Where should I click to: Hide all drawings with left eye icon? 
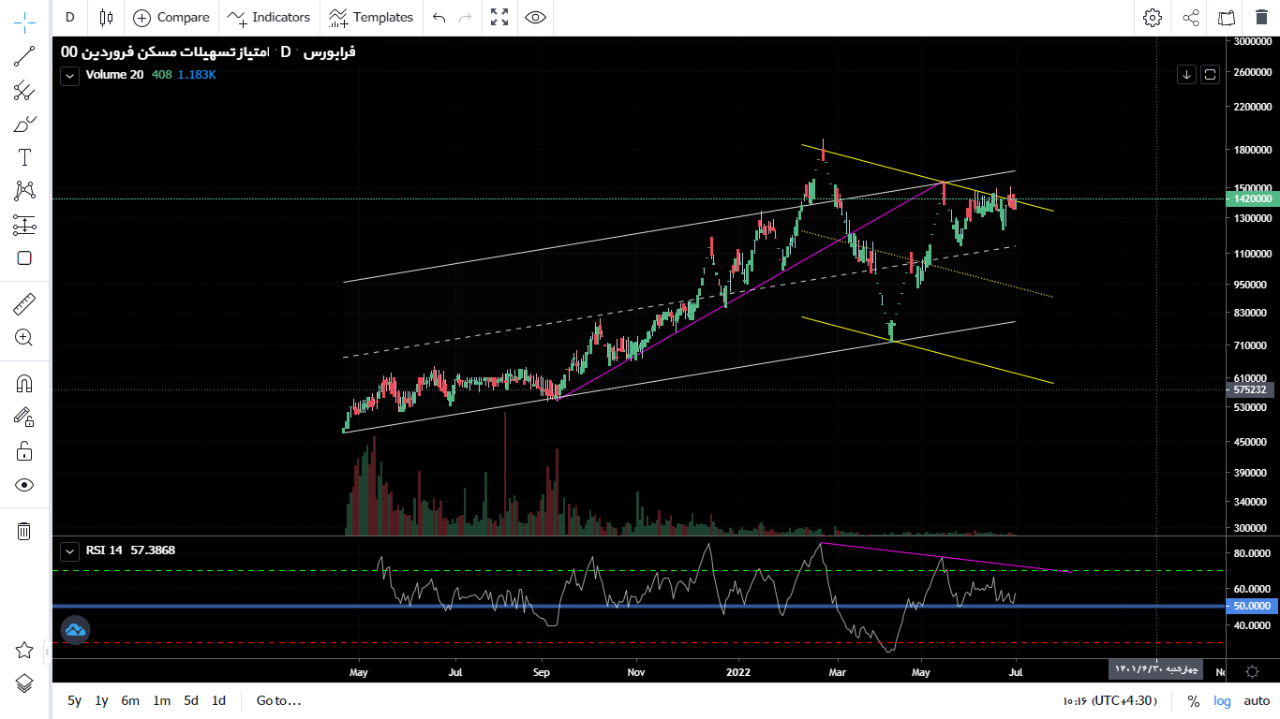(x=24, y=485)
